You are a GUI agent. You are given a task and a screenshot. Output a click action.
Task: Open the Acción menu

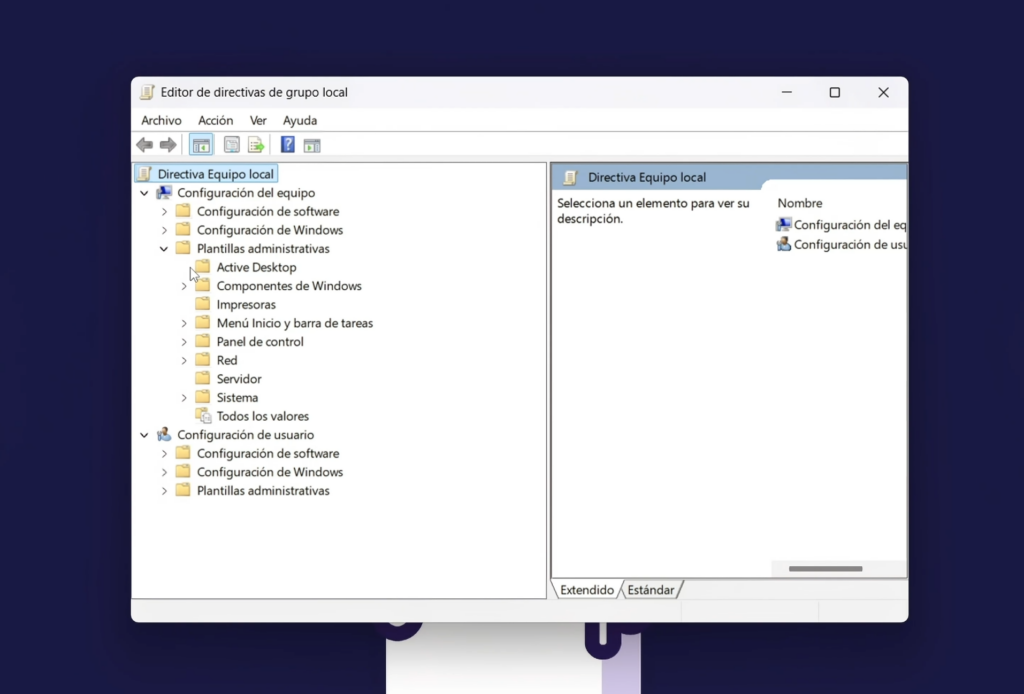[x=215, y=120]
